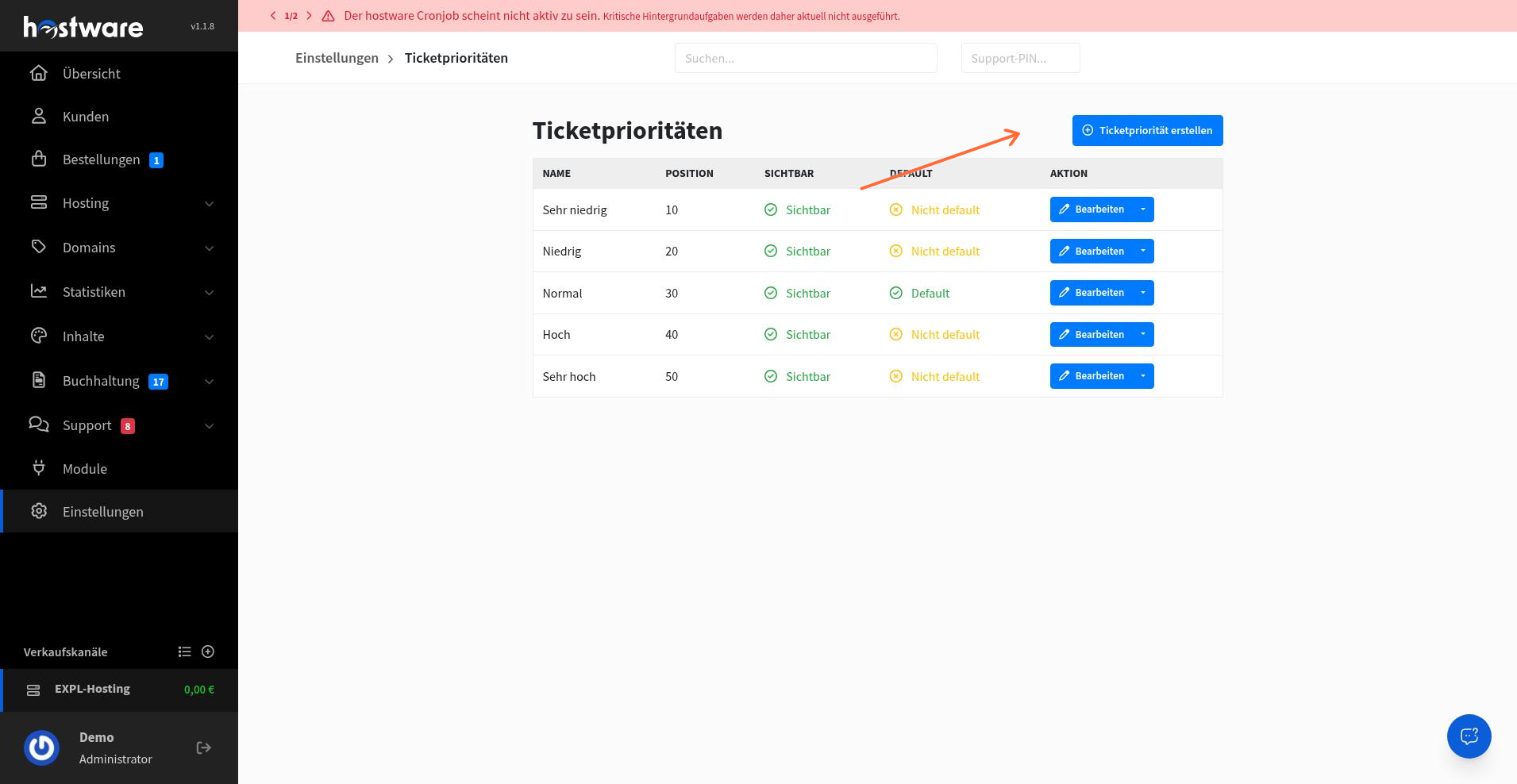Click the Statistiken chart icon
Viewport: 1517px width, 784px height.
[39, 291]
